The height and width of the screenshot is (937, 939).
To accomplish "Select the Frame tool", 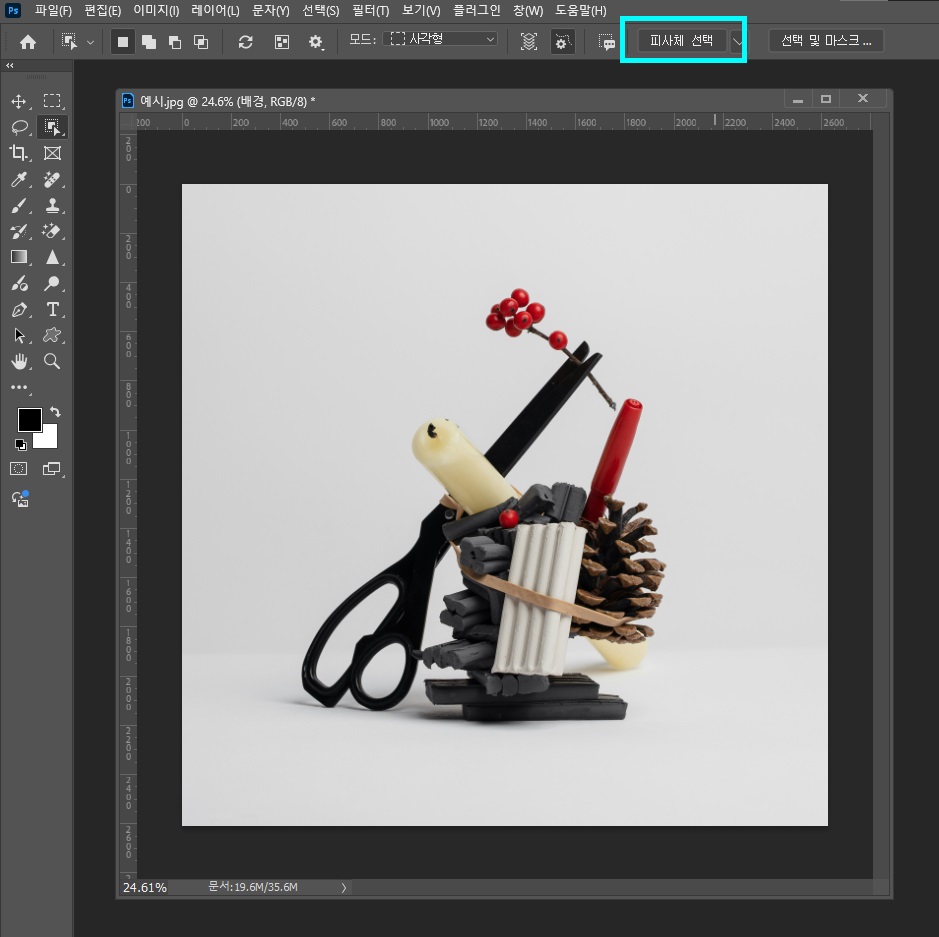I will click(x=52, y=153).
